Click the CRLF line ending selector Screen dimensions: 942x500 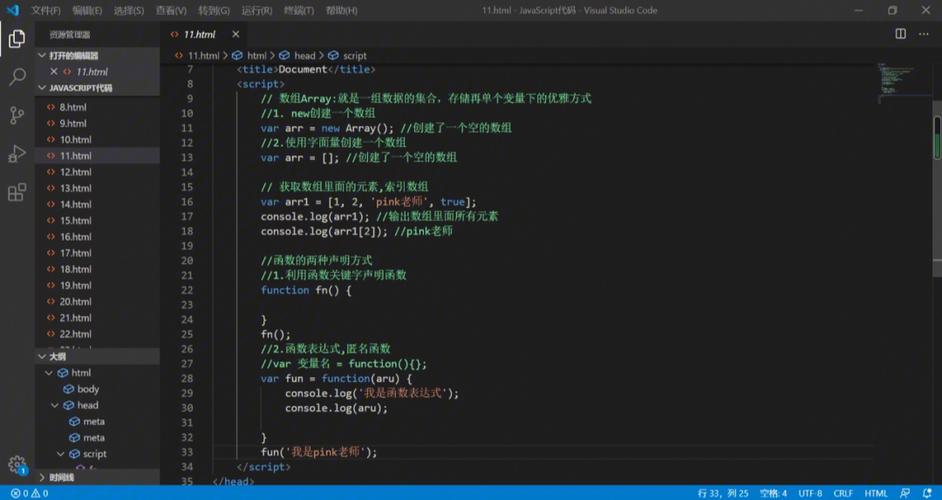tap(843, 493)
